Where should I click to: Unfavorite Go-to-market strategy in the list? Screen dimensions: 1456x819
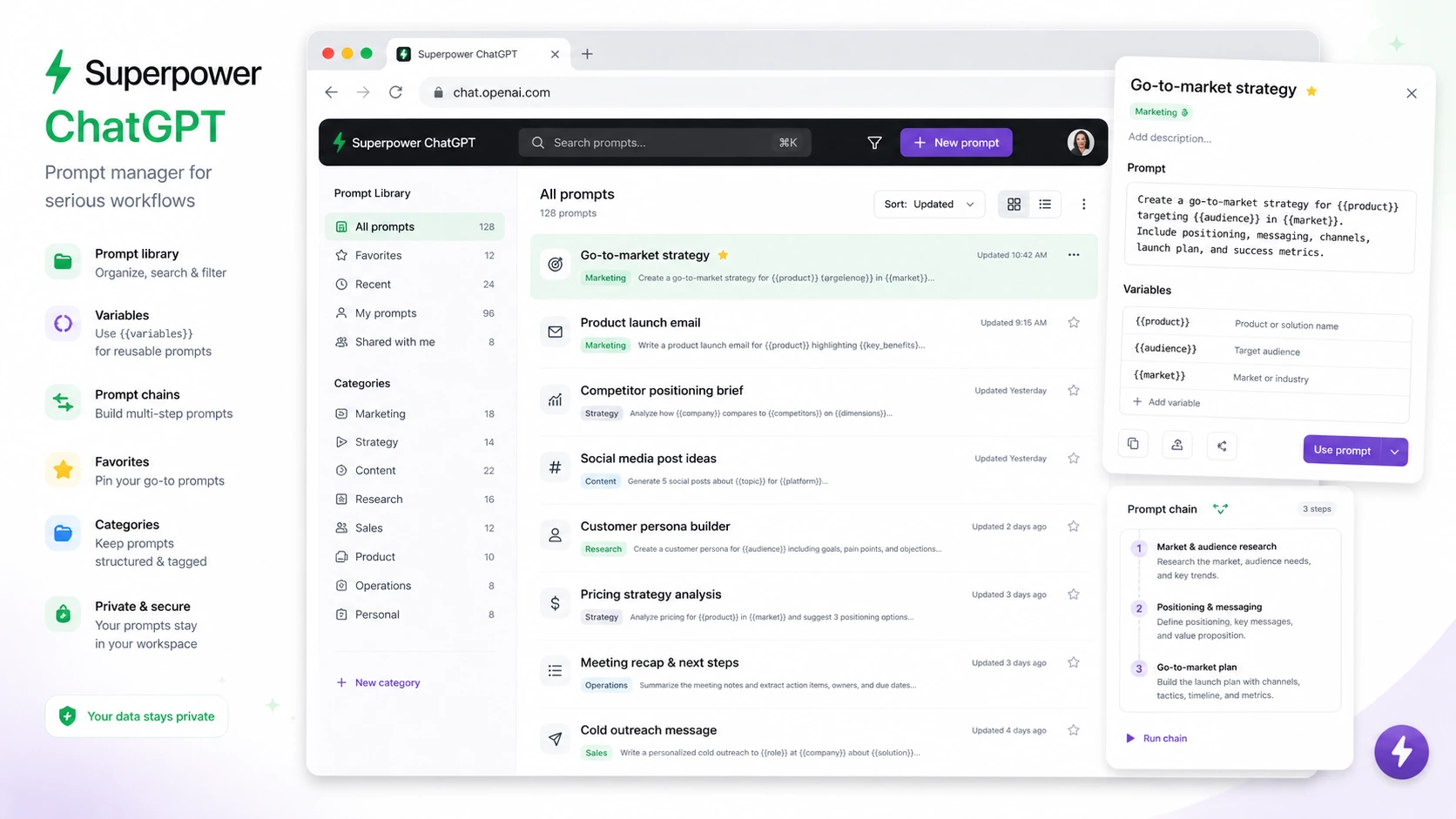coord(723,255)
